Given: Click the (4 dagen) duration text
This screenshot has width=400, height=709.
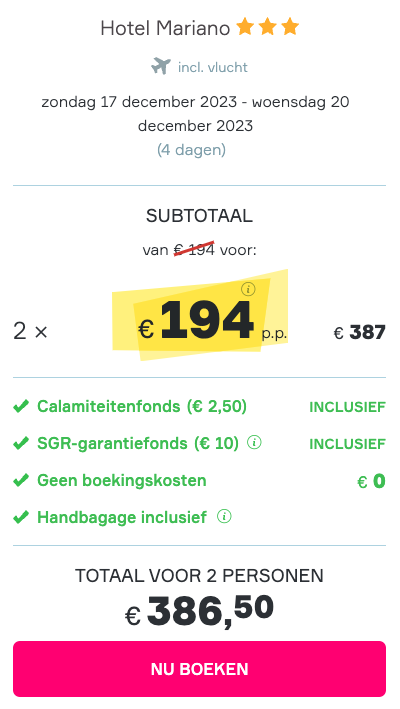Looking at the screenshot, I should click(x=191, y=150).
